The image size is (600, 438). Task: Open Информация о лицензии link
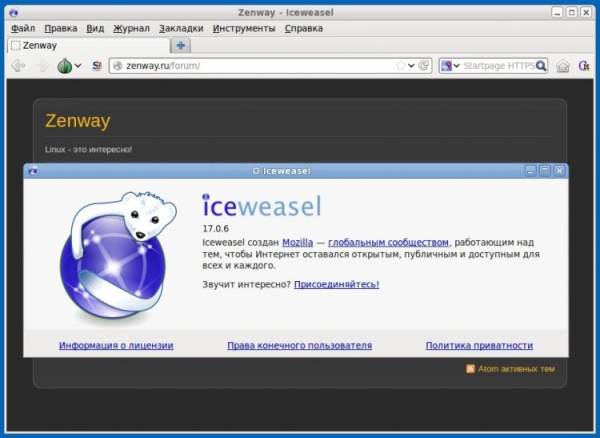click(115, 345)
